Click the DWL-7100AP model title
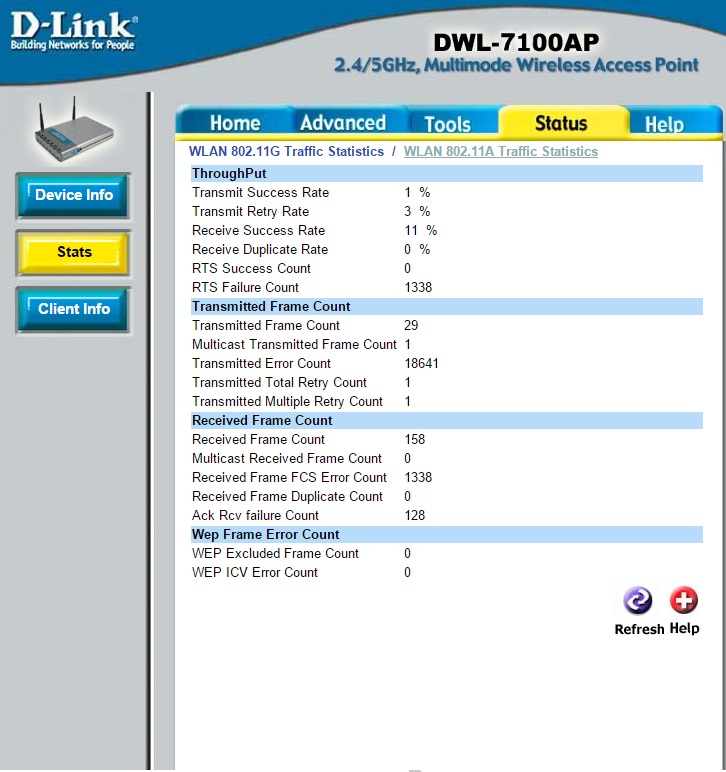Viewport: 726px width, 772px height. (x=516, y=42)
